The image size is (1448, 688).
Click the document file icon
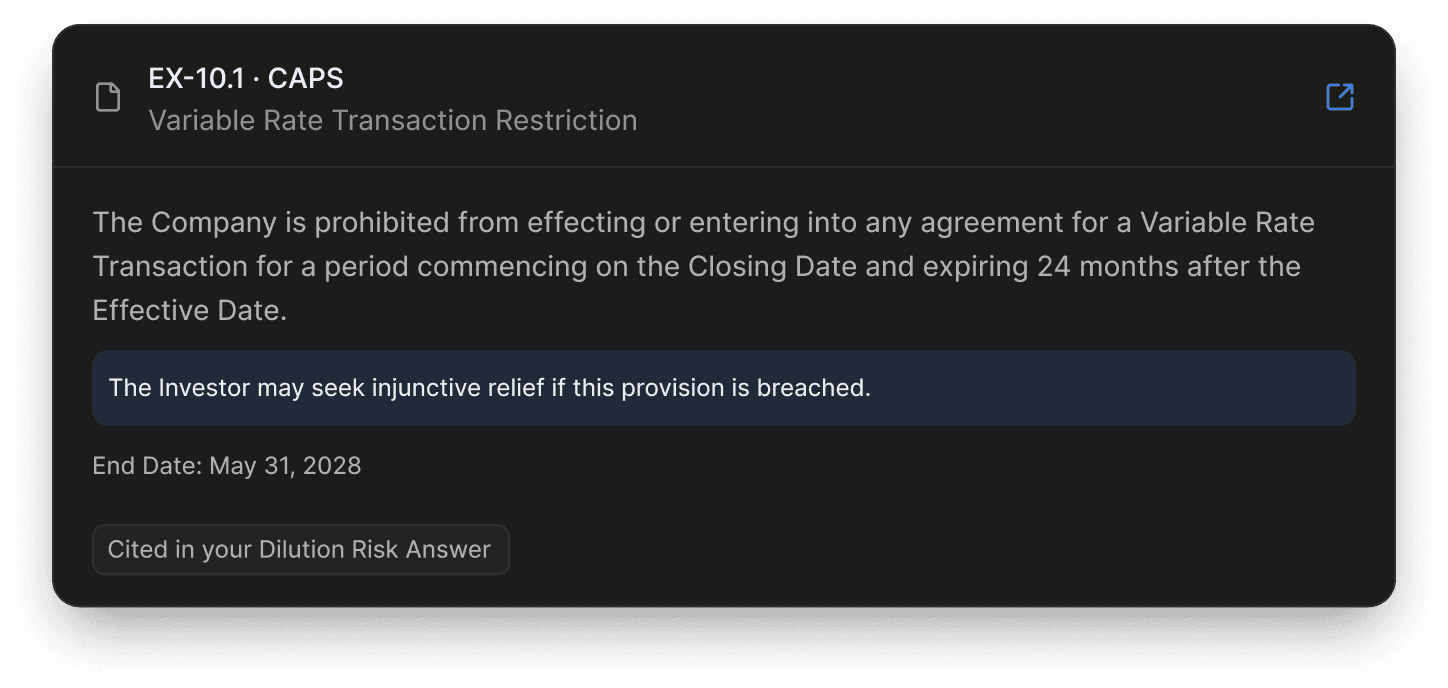pyautogui.click(x=108, y=98)
